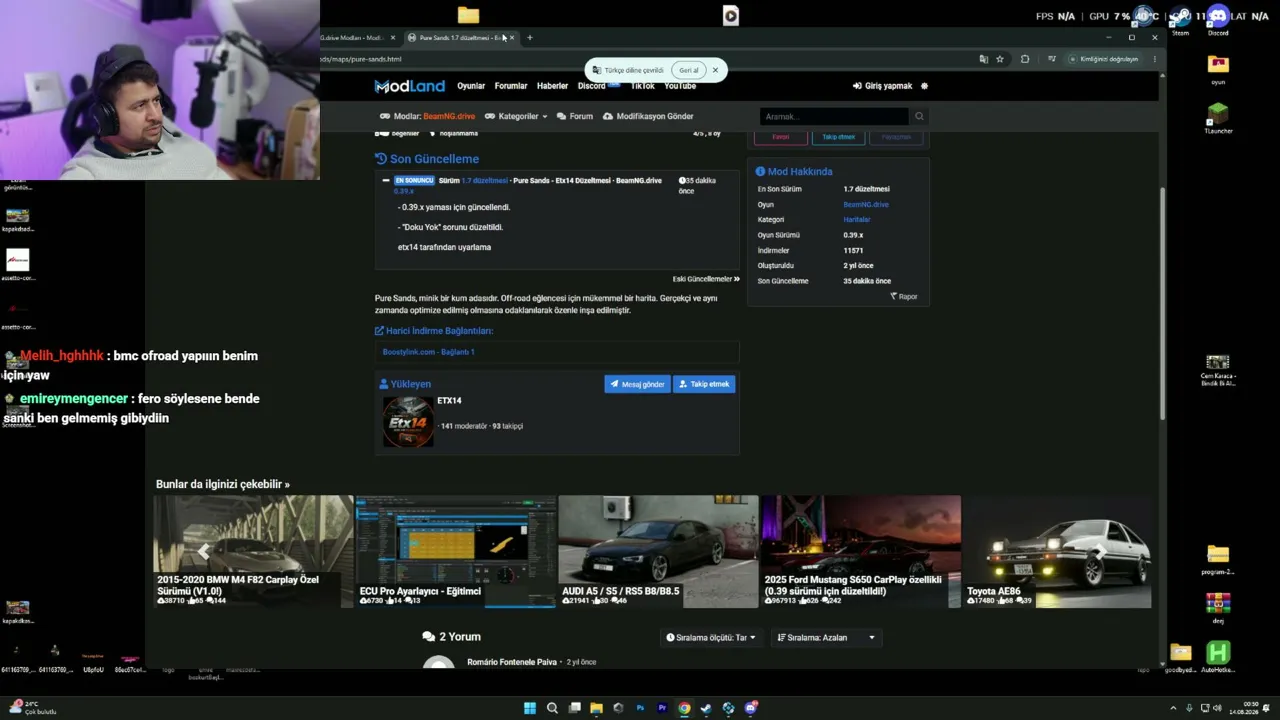
Task: Go to Haberler in the navbar
Action: pos(552,86)
